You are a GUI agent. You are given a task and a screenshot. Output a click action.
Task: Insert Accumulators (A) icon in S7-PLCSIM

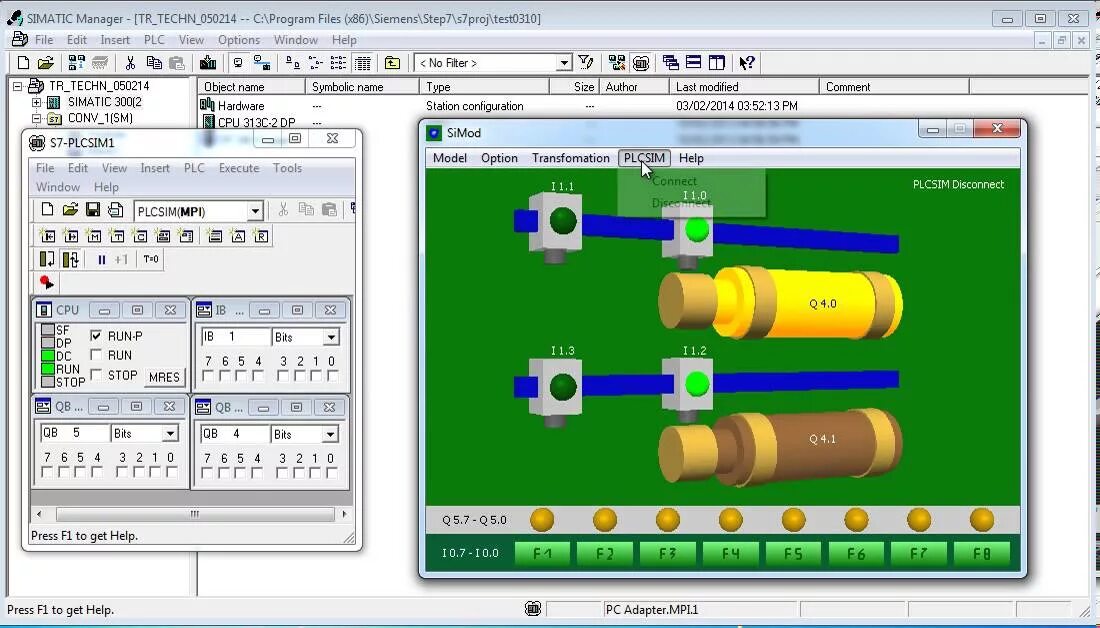(238, 236)
